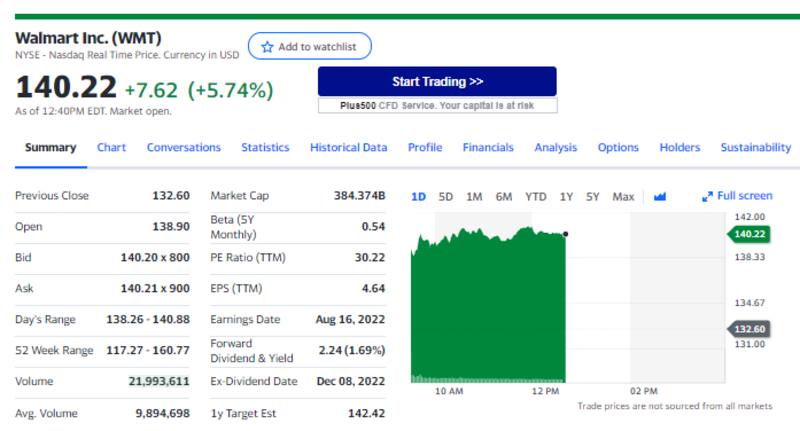Open the chart type icon next to Max
This screenshot has height=431, width=800.
coord(660,197)
